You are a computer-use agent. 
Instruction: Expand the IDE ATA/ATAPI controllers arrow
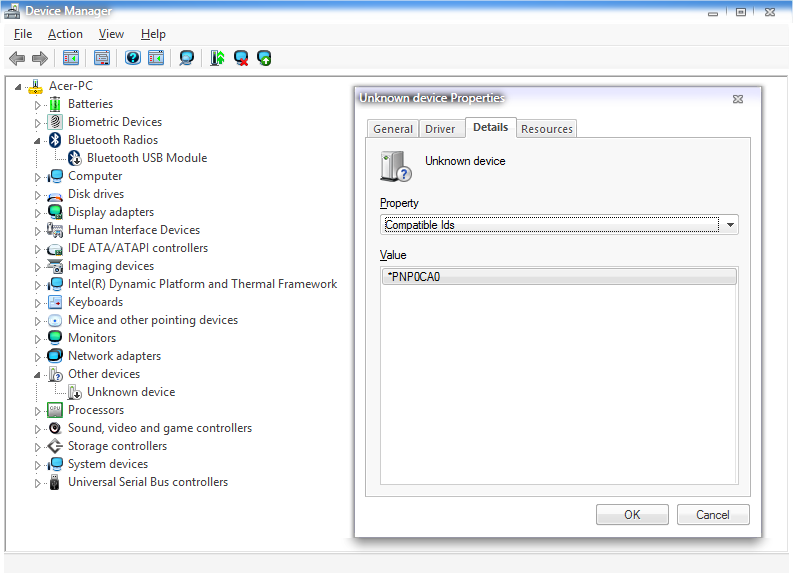(x=37, y=249)
